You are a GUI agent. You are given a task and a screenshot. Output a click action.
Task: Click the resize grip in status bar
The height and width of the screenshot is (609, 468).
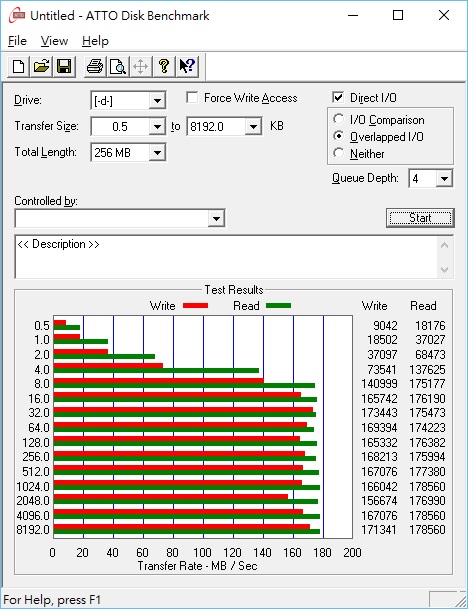pyautogui.click(x=460, y=600)
